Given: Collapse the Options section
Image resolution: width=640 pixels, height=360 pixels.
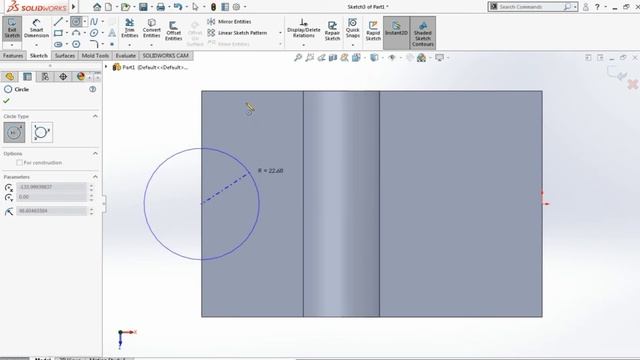Looking at the screenshot, I should (95, 153).
